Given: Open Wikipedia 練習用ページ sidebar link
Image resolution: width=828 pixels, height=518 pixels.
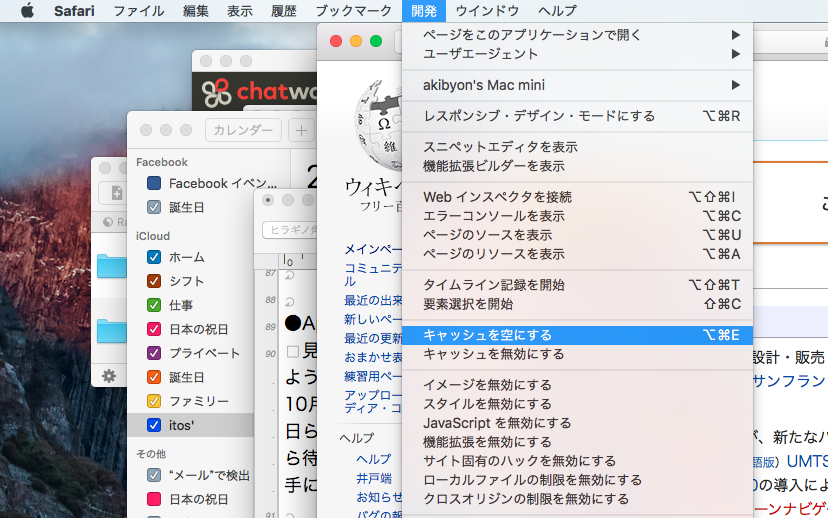Looking at the screenshot, I should coord(373,376).
